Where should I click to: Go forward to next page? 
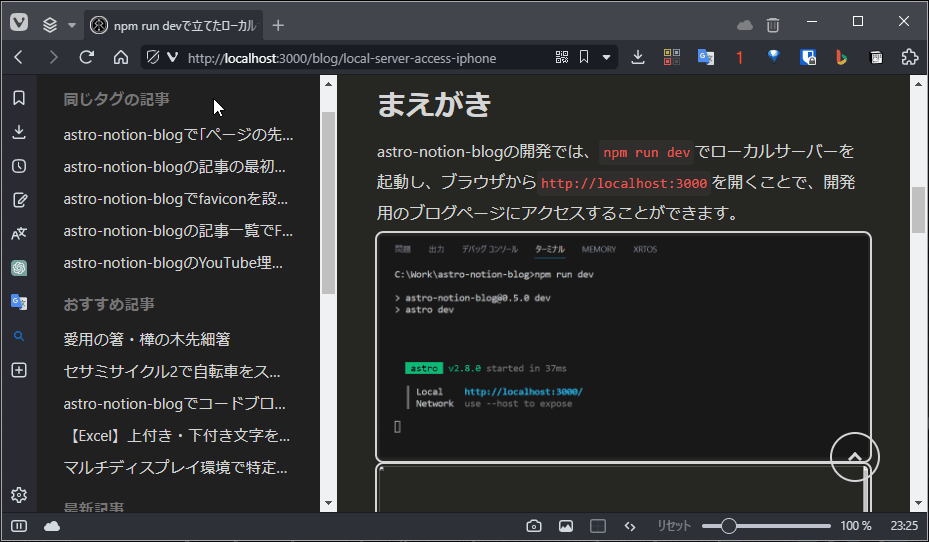(x=53, y=57)
